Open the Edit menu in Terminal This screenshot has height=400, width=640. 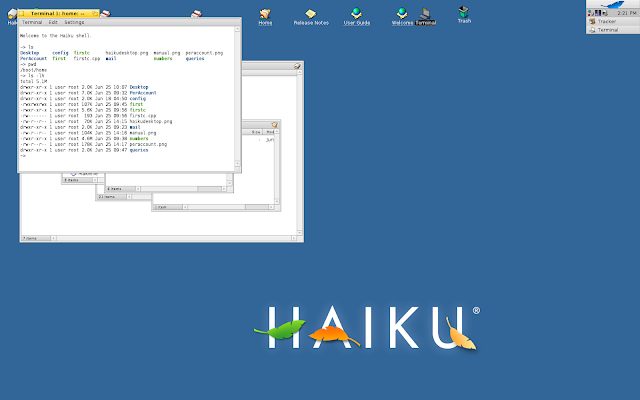pyautogui.click(x=53, y=22)
